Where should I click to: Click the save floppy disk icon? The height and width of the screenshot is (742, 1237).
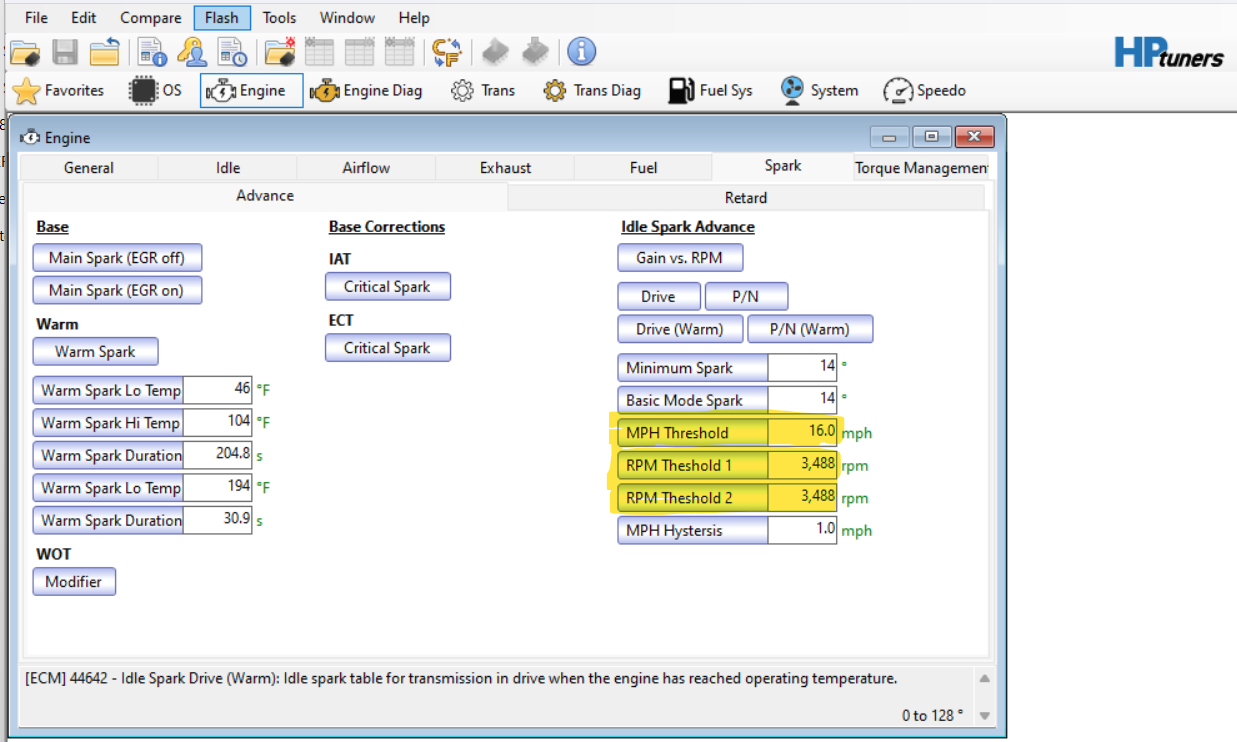[65, 52]
